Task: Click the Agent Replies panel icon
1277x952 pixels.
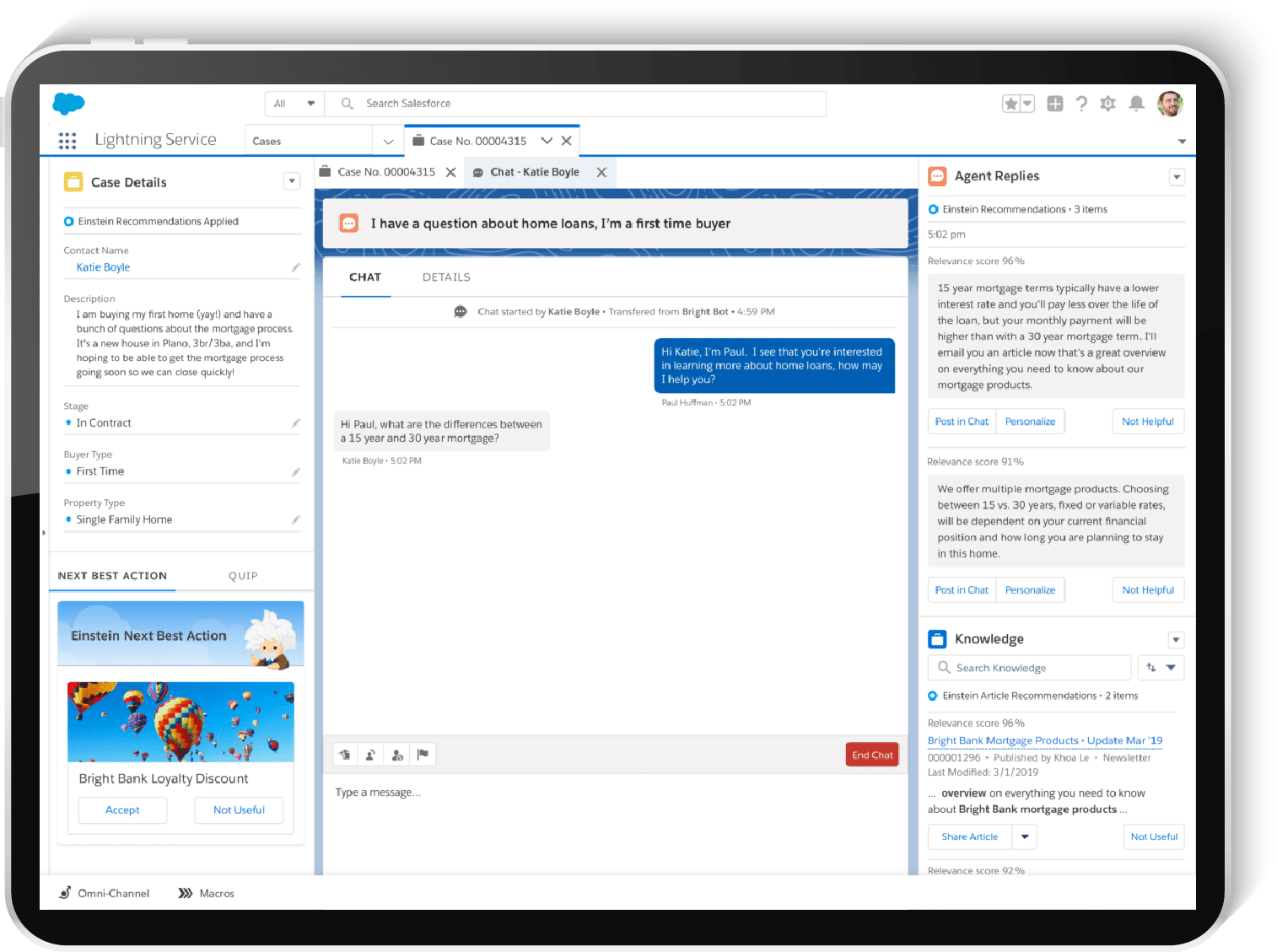Action: 937,176
